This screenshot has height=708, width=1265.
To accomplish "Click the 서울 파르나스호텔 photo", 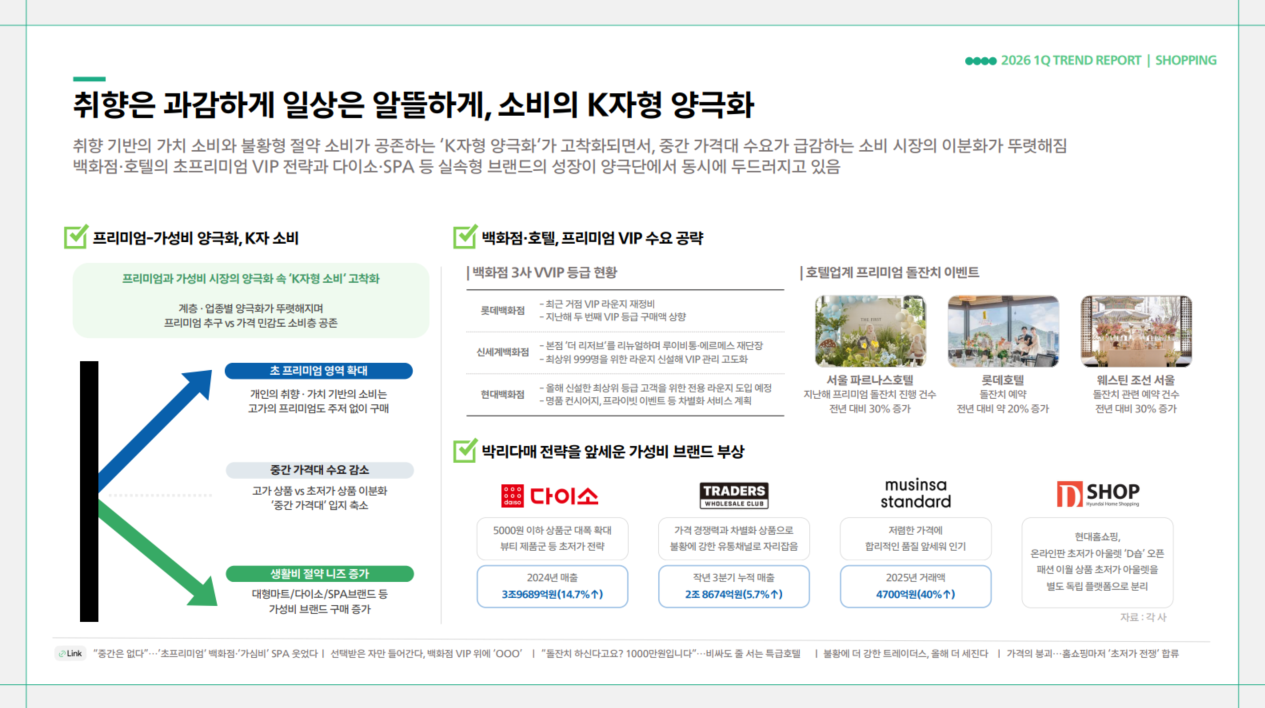I will (869, 331).
